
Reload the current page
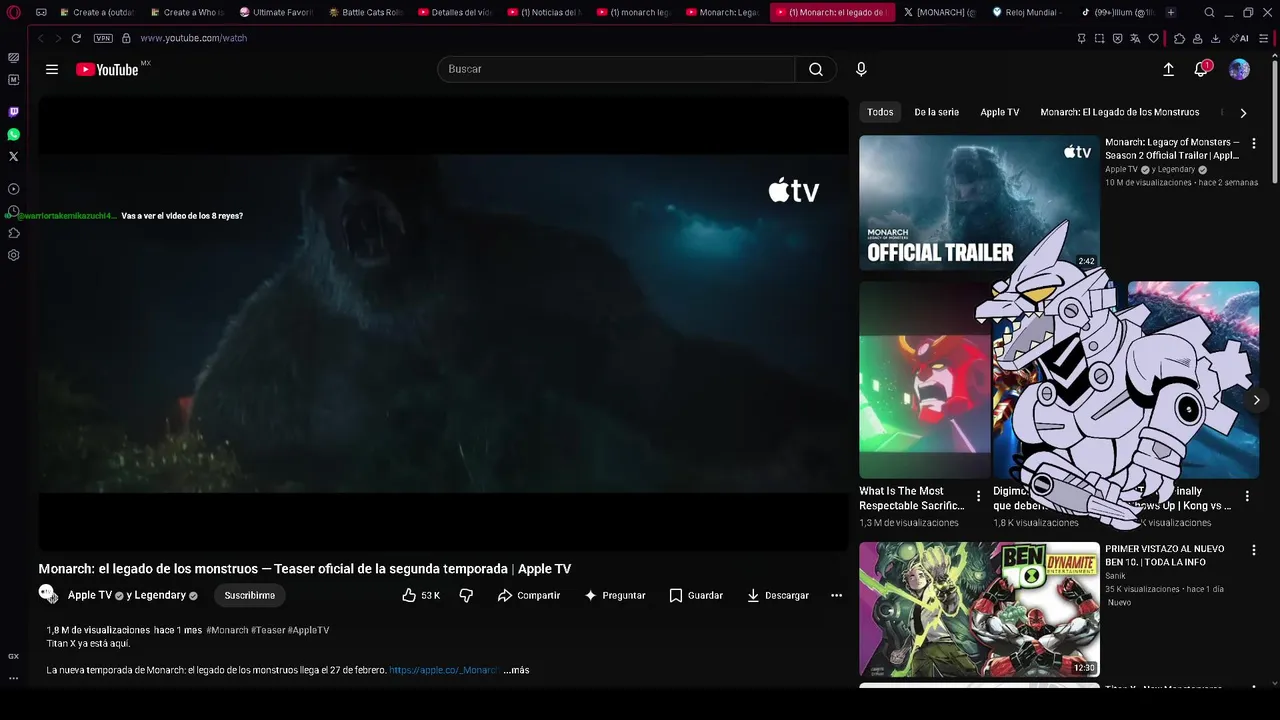tap(76, 38)
